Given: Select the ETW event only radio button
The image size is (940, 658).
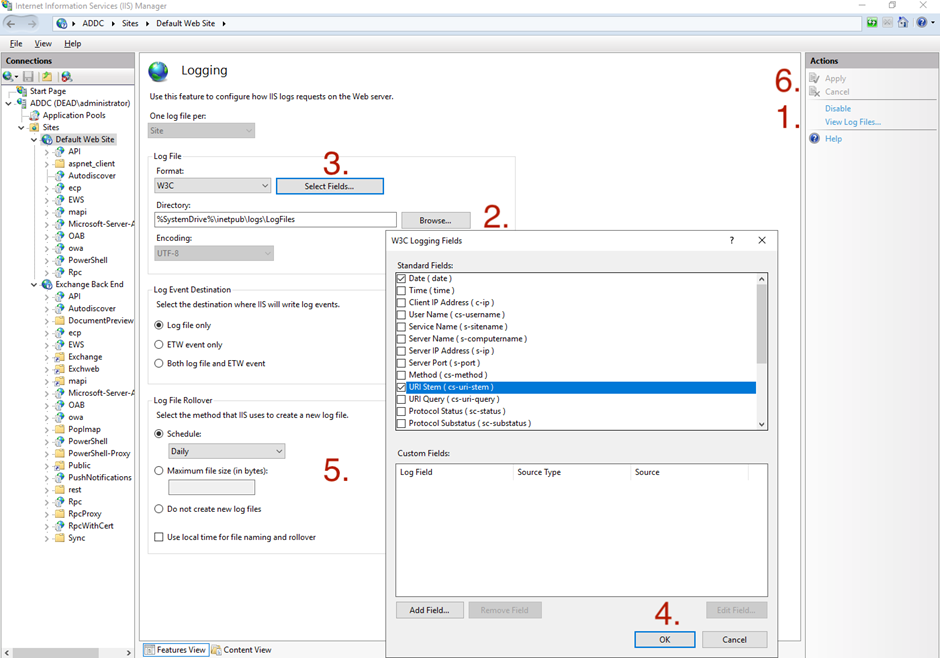Looking at the screenshot, I should point(159,344).
